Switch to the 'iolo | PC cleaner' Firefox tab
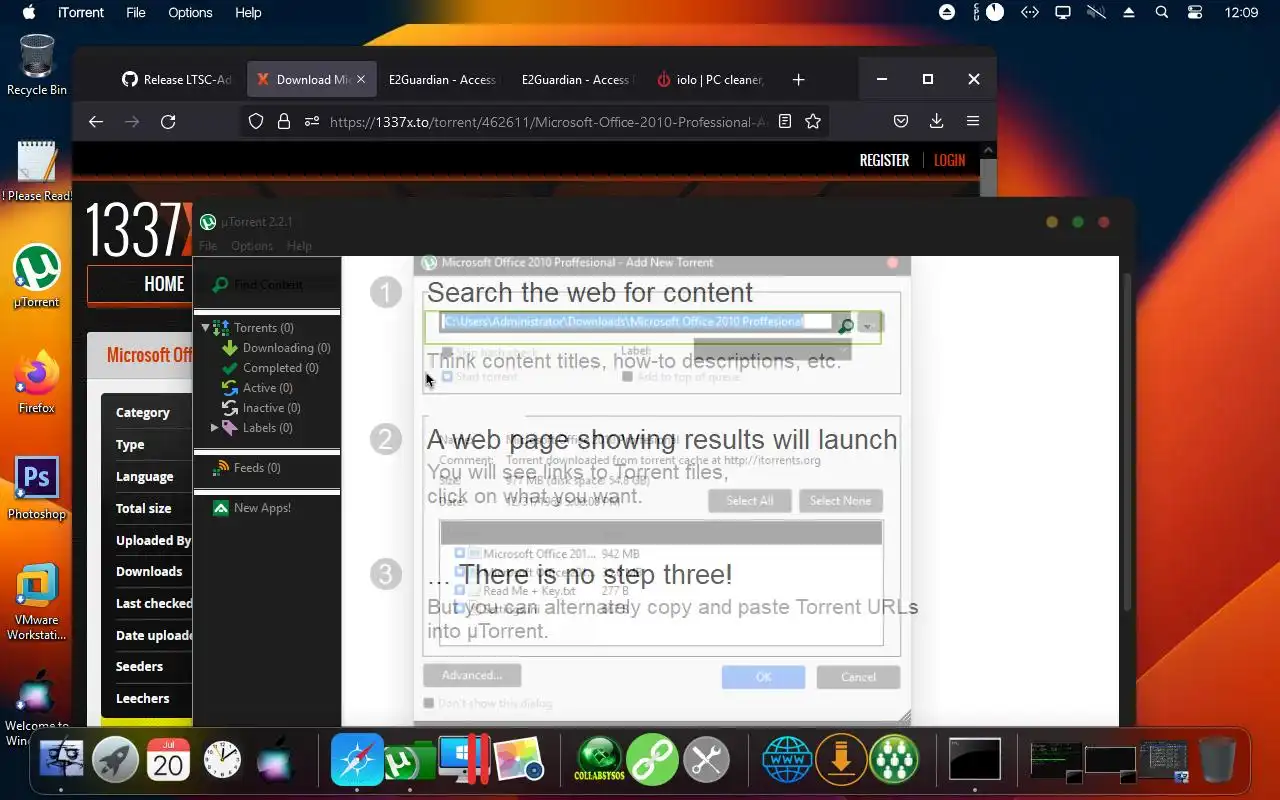Screen dimensions: 1280x800 710,79
